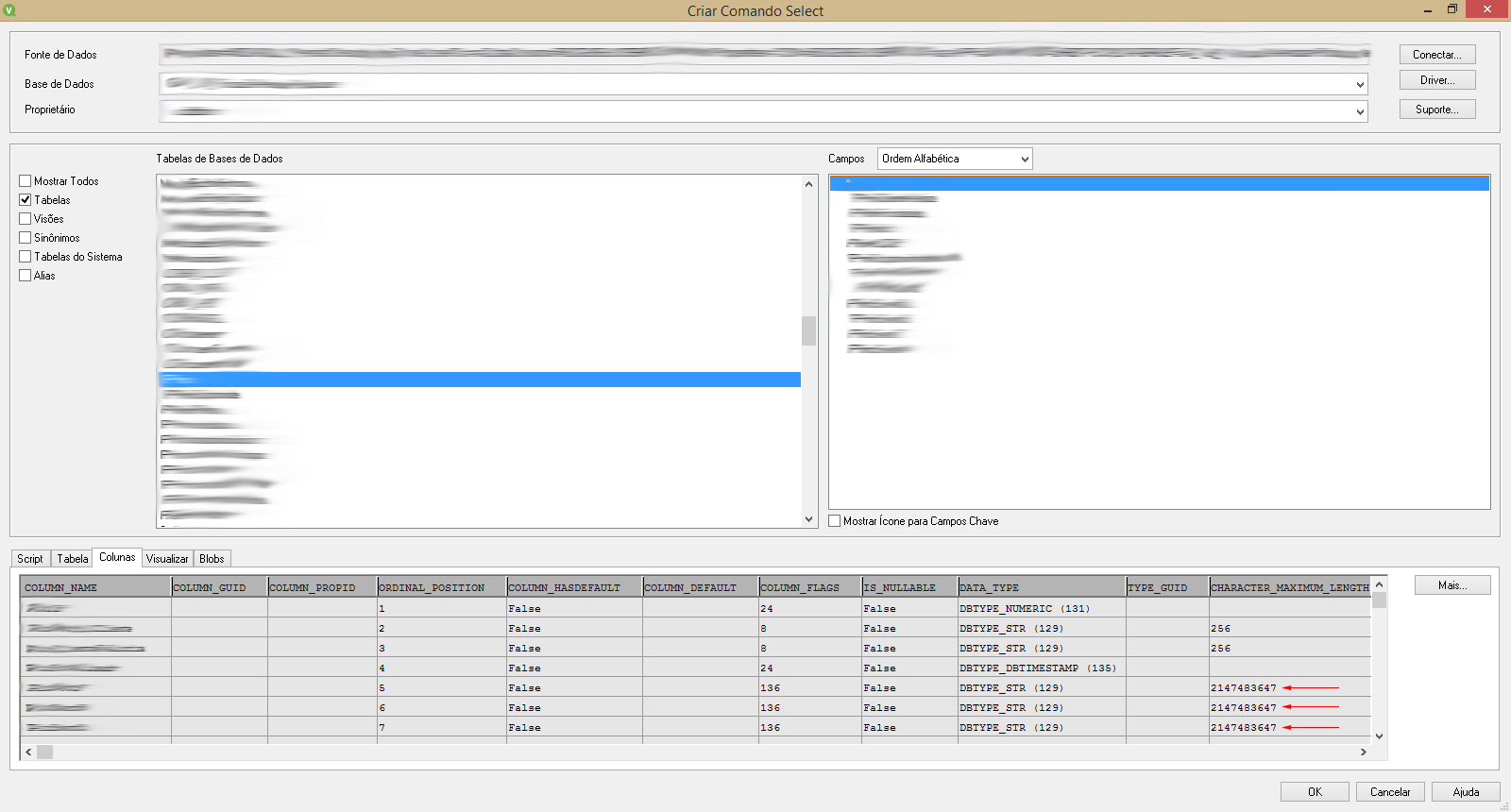1511x812 pixels.
Task: Click the COLUMN_PROPID column header
Action: (322, 587)
